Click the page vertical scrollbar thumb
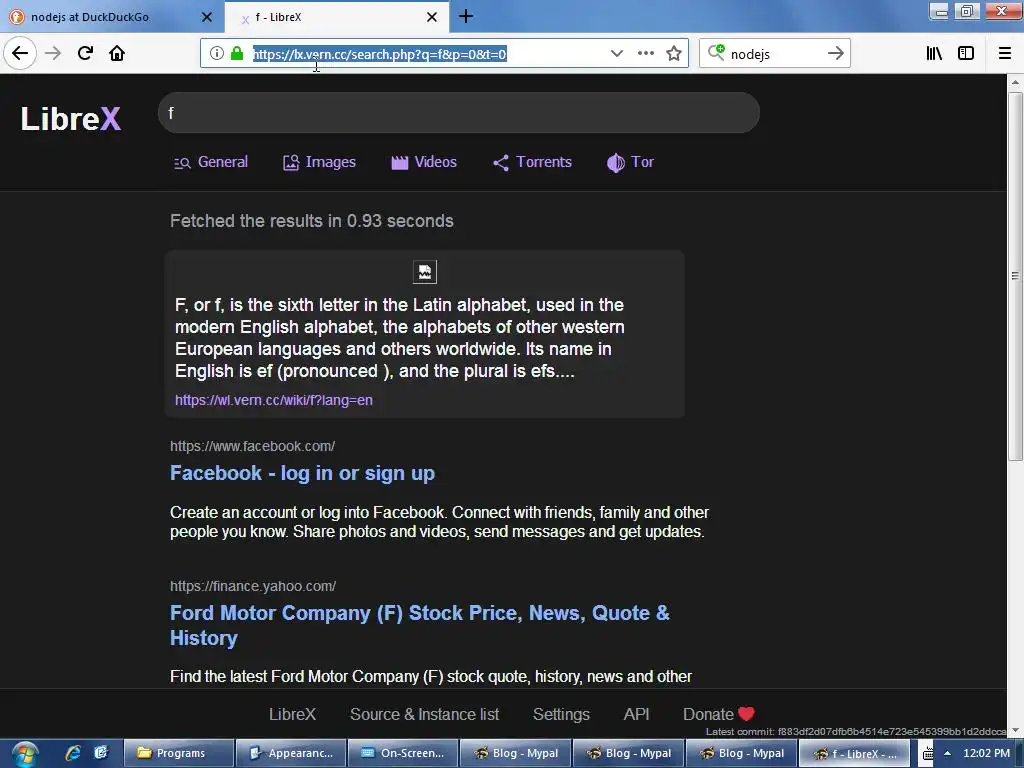The width and height of the screenshot is (1024, 768). coord(1015,276)
